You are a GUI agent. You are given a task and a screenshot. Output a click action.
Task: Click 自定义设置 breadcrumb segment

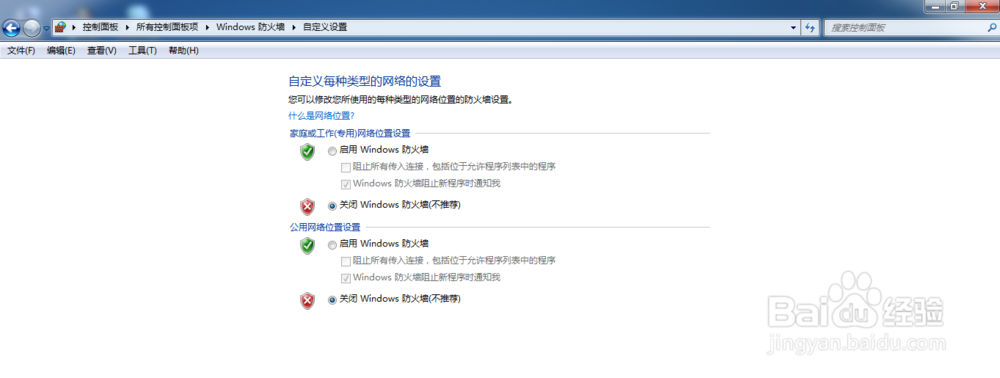pyautogui.click(x=325, y=27)
